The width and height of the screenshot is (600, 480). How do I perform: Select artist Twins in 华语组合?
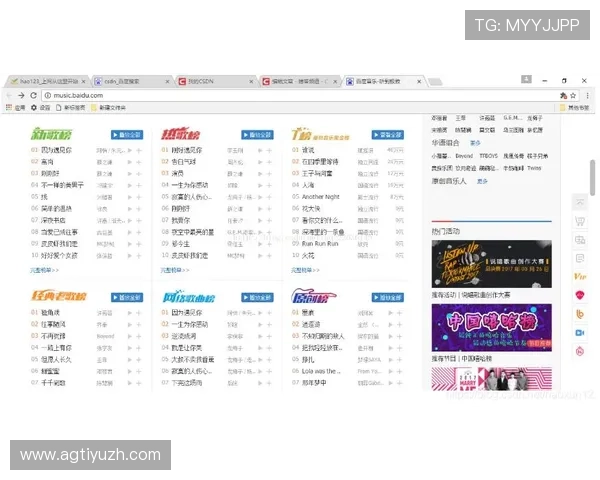click(x=534, y=168)
